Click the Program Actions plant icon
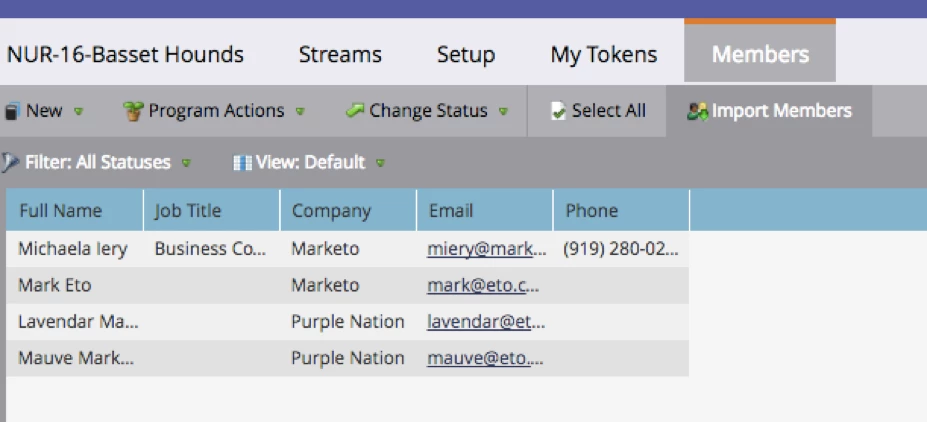927x422 pixels. pyautogui.click(x=134, y=111)
